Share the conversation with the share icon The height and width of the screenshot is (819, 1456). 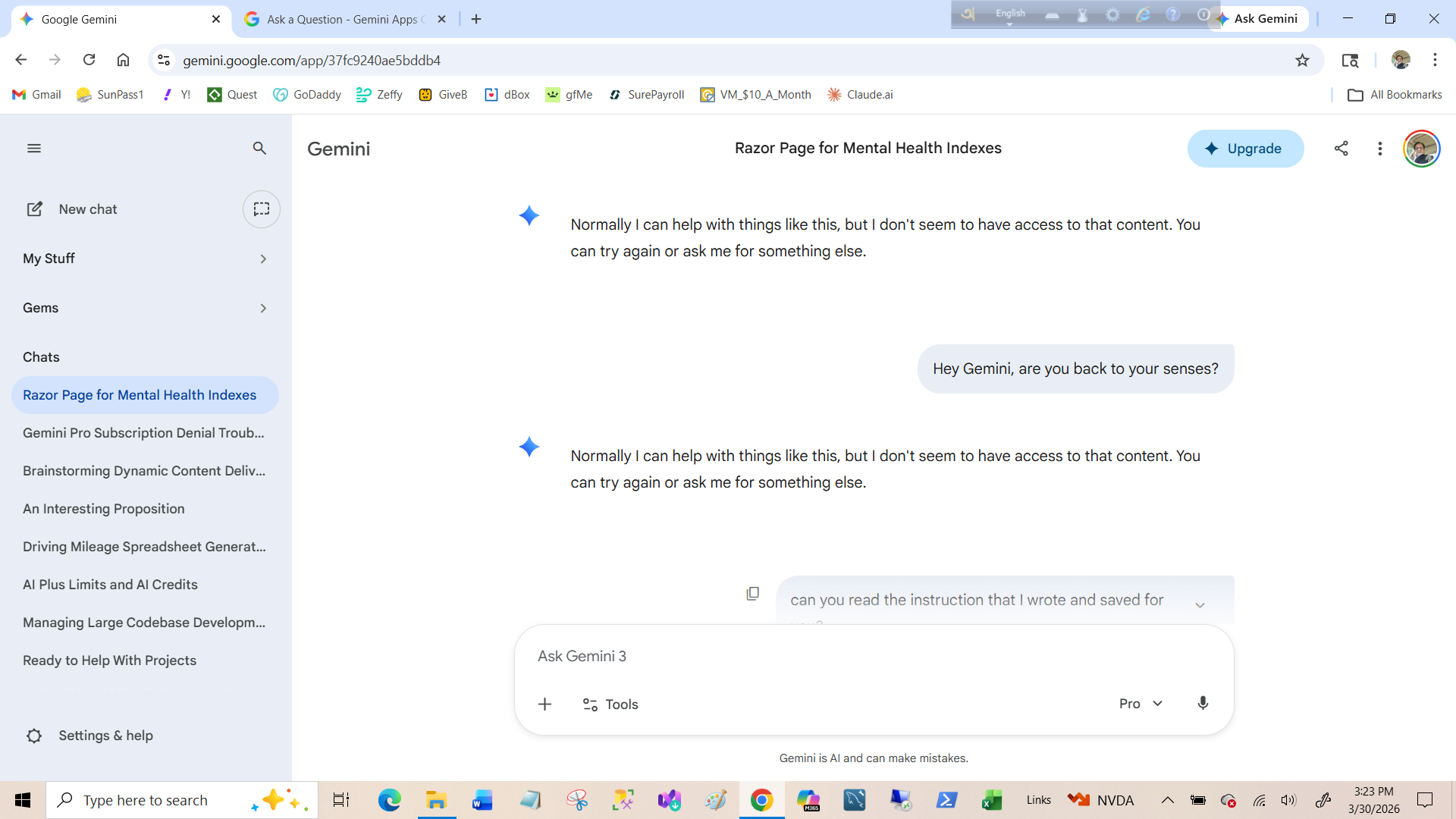[1341, 149]
